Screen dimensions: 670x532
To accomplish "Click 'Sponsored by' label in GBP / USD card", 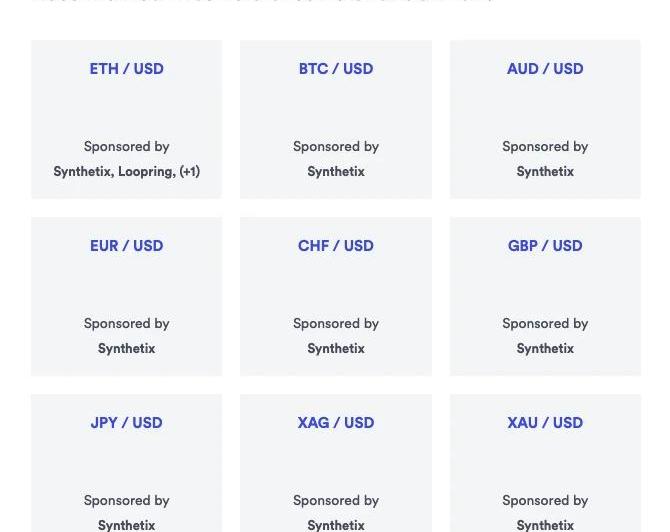I will (x=545, y=324).
